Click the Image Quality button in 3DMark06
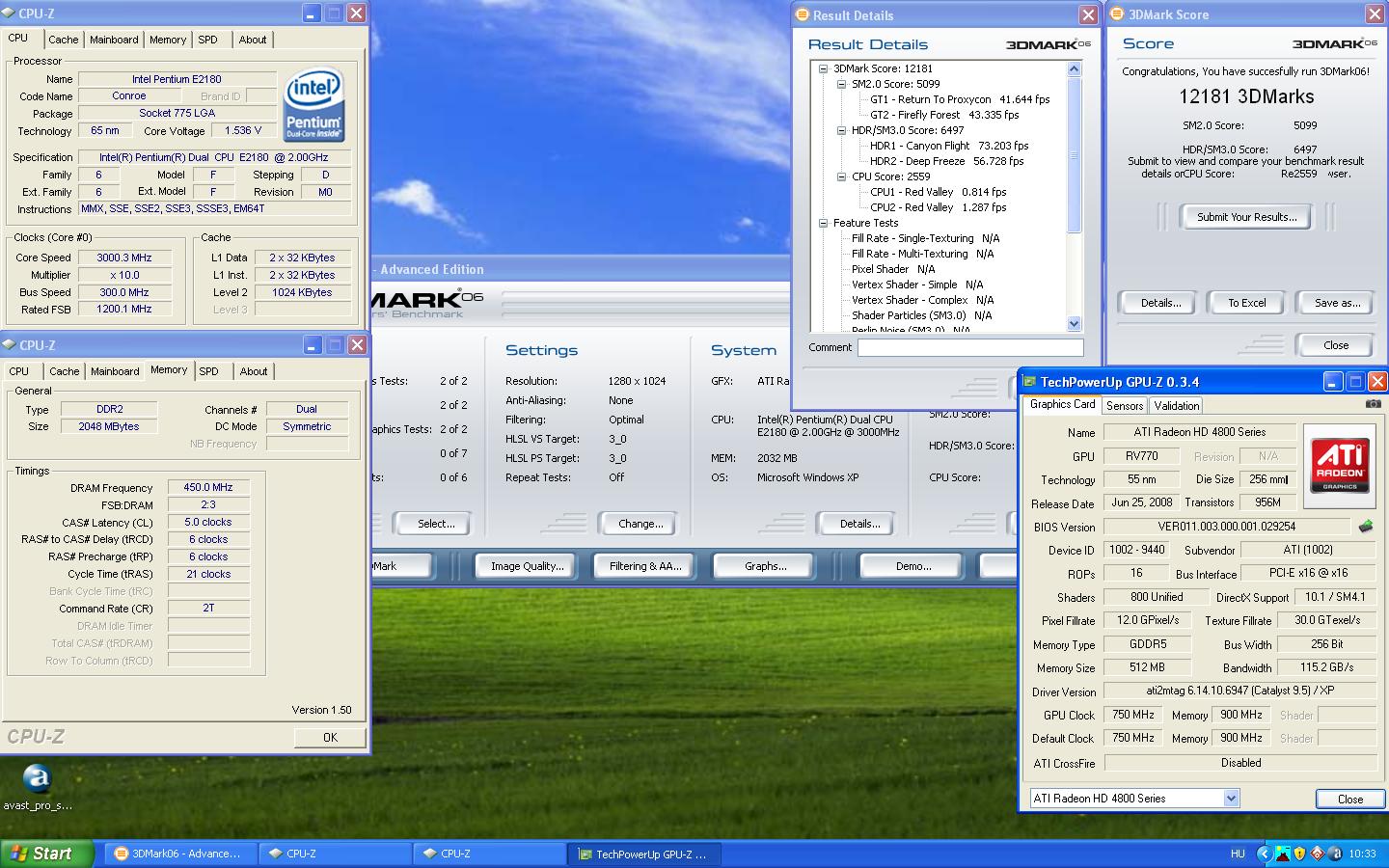Image resolution: width=1389 pixels, height=868 pixels. (527, 566)
